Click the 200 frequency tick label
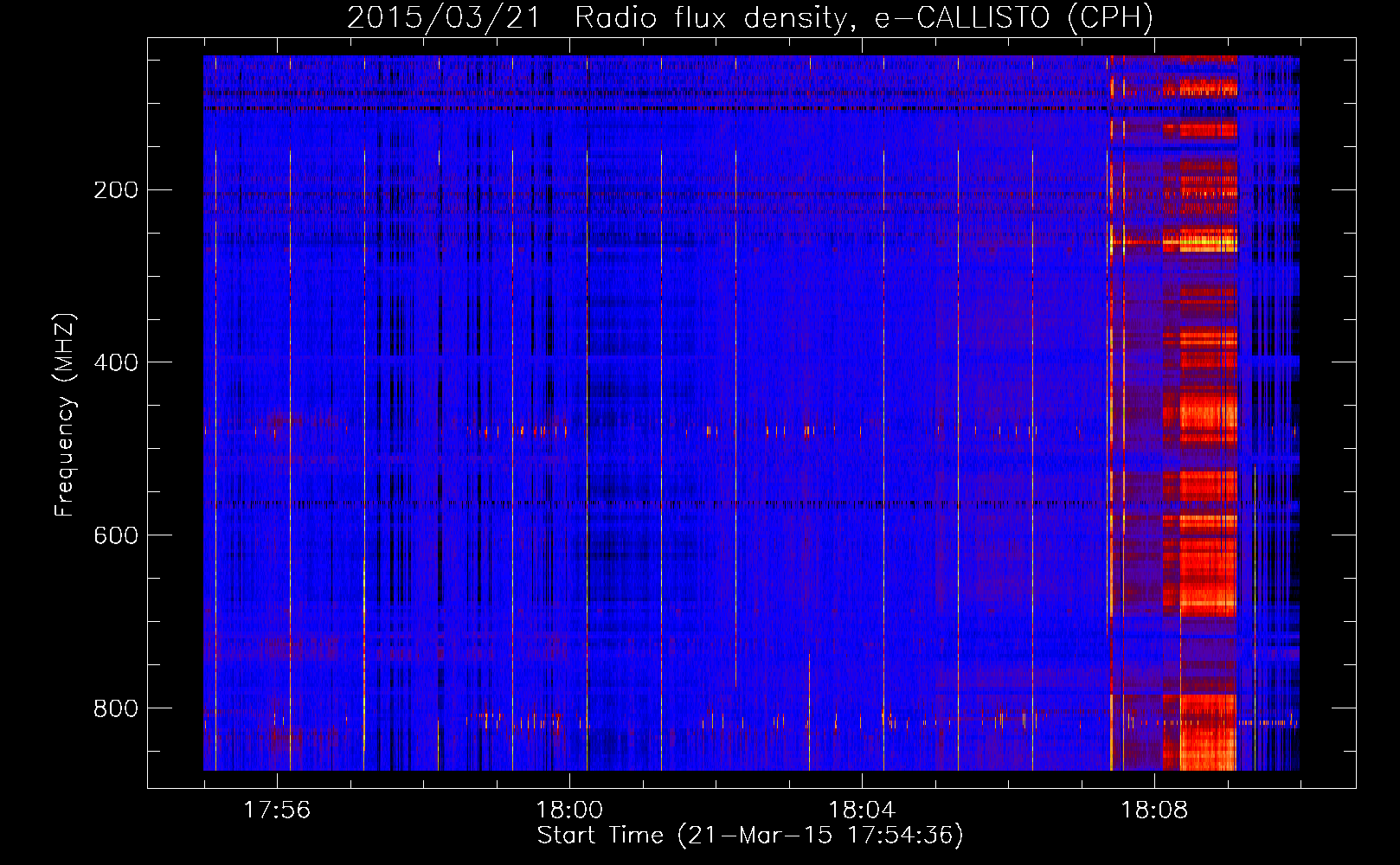 pos(116,190)
